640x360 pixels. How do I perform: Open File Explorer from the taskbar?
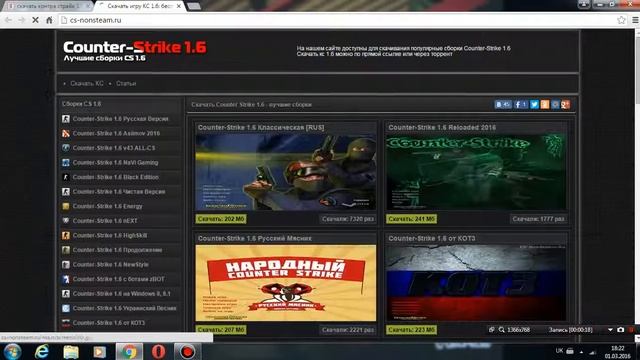point(71,351)
